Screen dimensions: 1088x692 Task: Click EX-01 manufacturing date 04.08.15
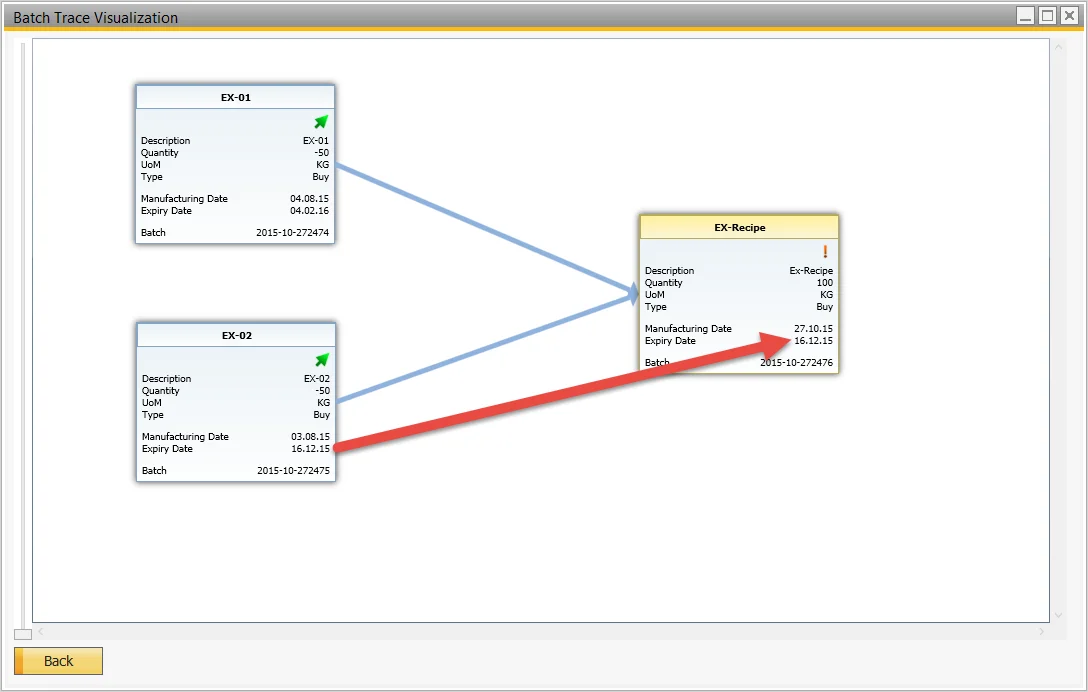[309, 199]
